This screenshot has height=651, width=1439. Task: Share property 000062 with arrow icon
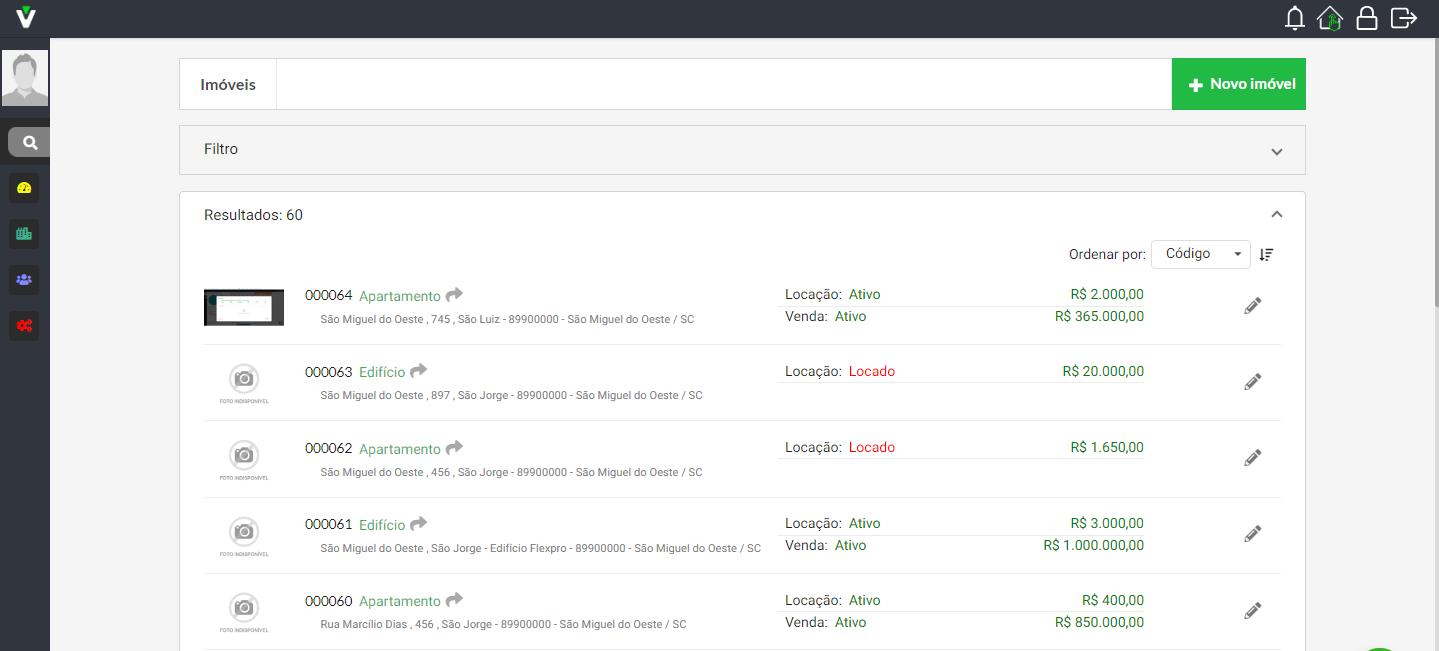454,448
